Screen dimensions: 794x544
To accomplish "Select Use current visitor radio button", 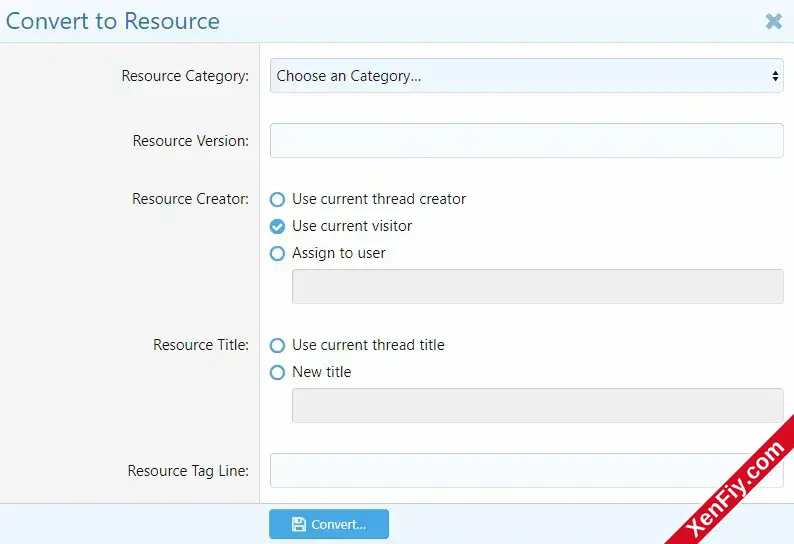I will [x=277, y=226].
